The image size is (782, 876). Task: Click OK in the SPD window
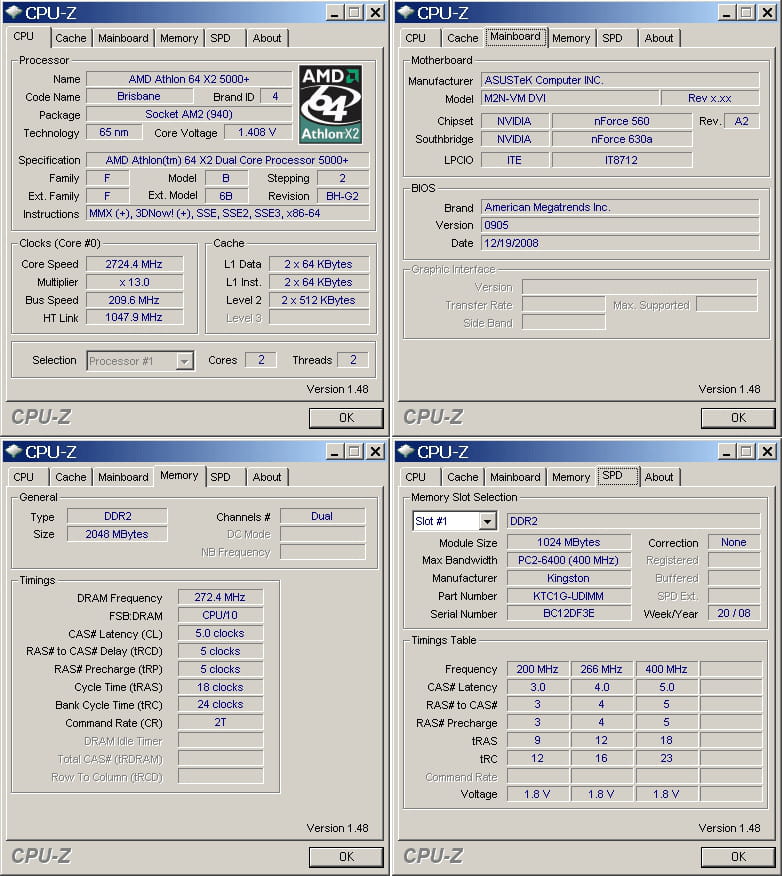tap(738, 857)
